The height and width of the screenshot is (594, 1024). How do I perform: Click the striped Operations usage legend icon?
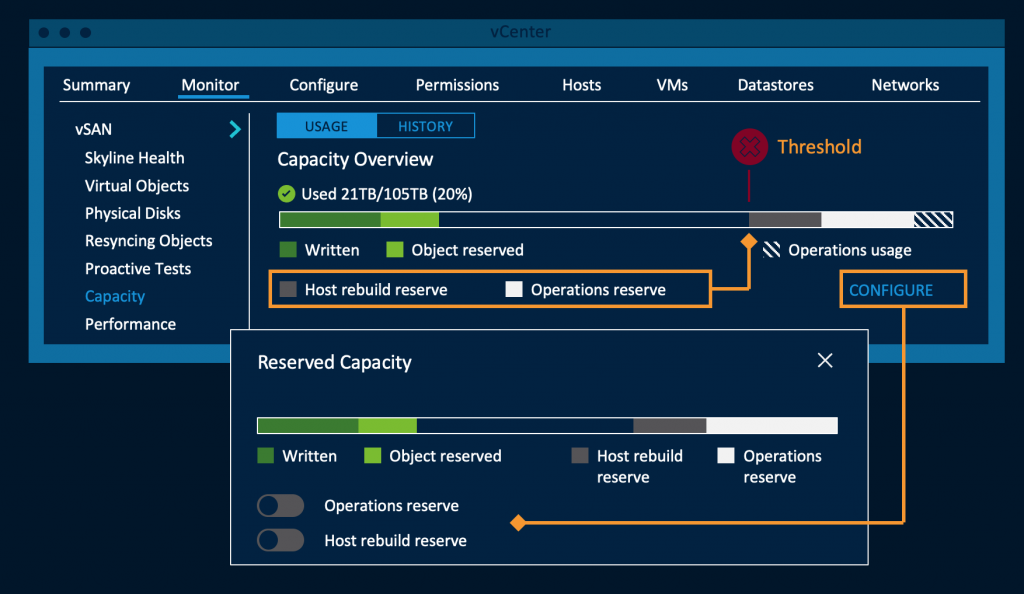click(x=771, y=250)
